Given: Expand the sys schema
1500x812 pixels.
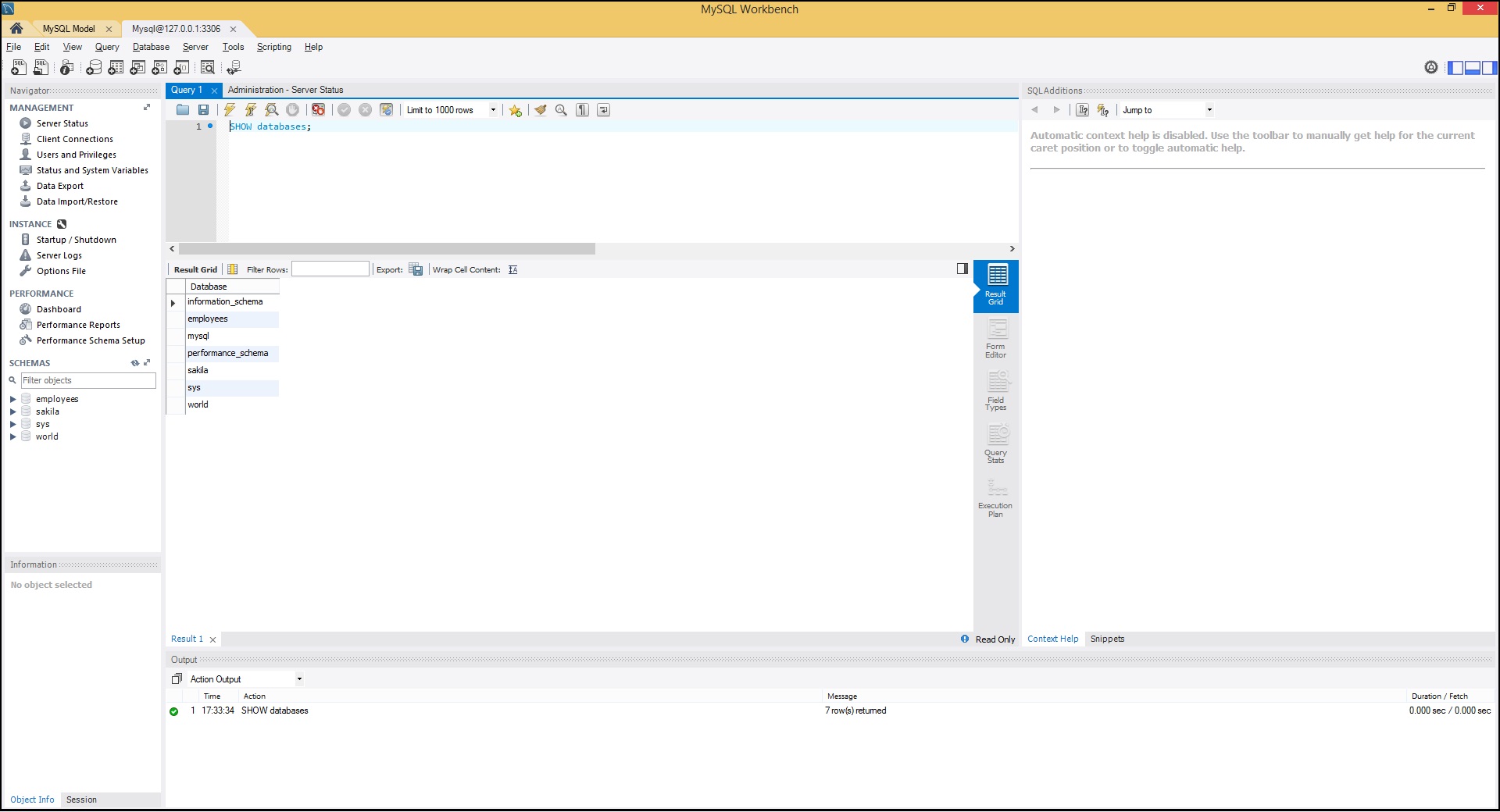Looking at the screenshot, I should (x=12, y=424).
